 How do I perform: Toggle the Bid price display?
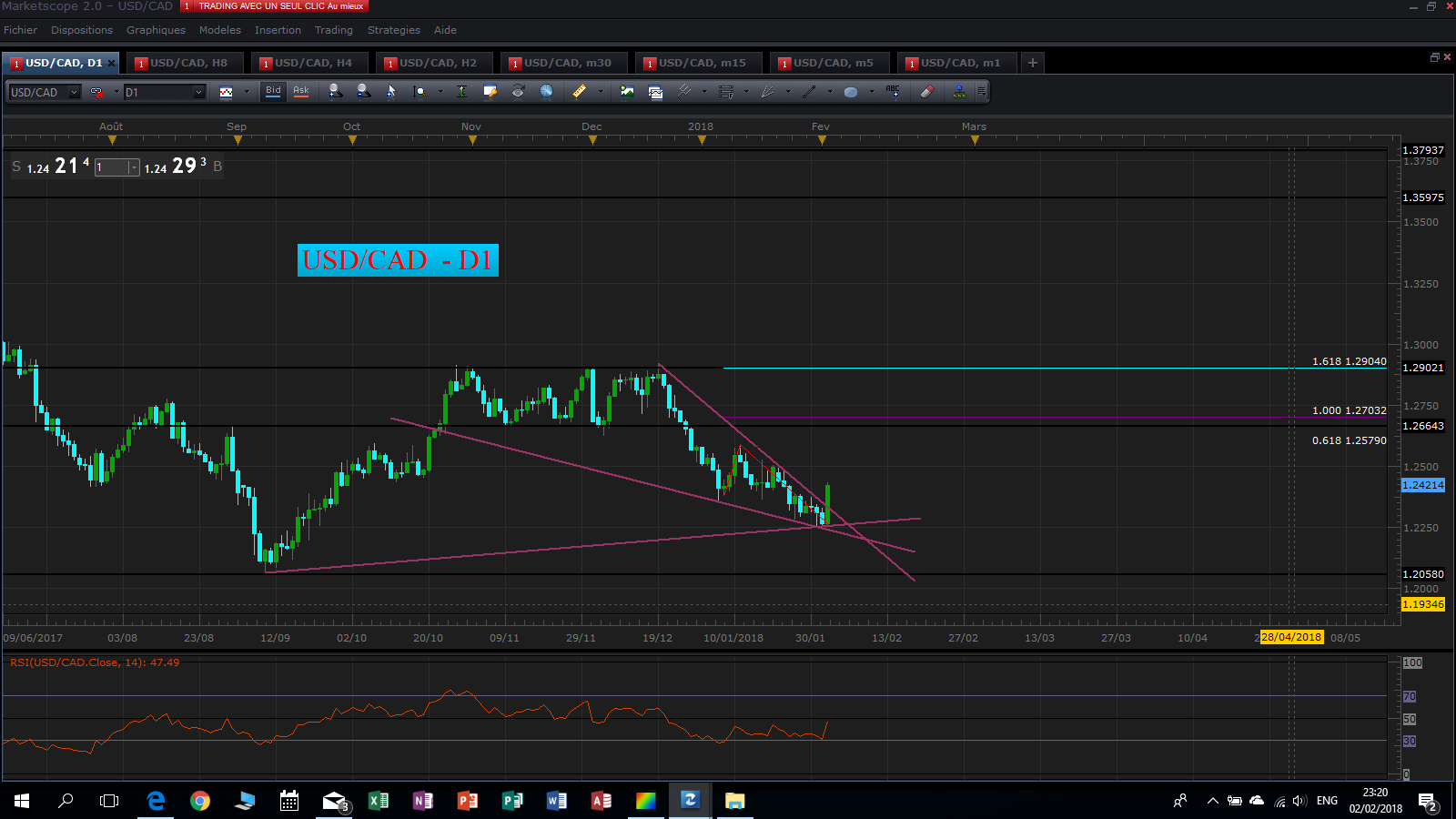pos(273,91)
